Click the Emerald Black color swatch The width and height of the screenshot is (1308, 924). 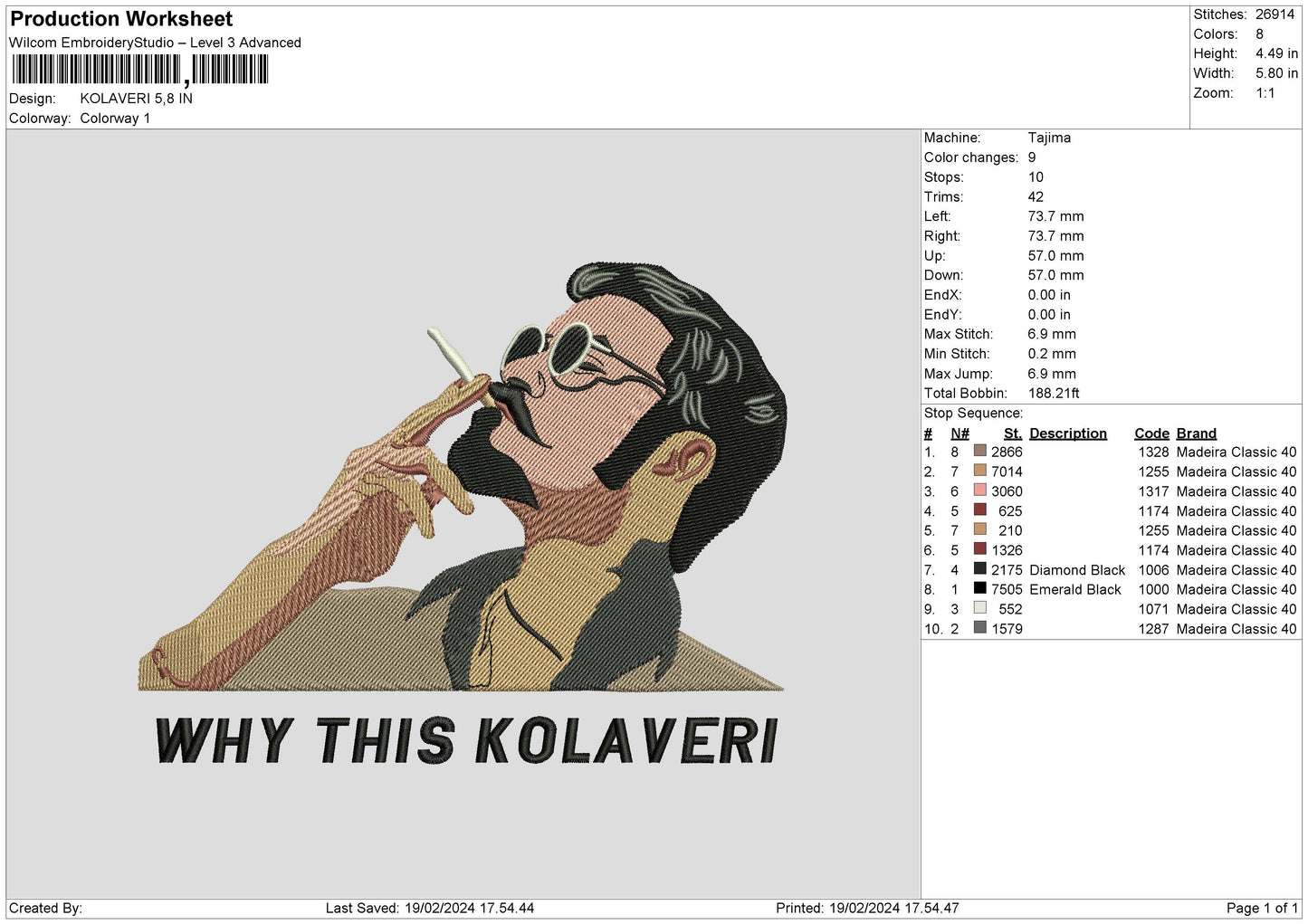(979, 588)
